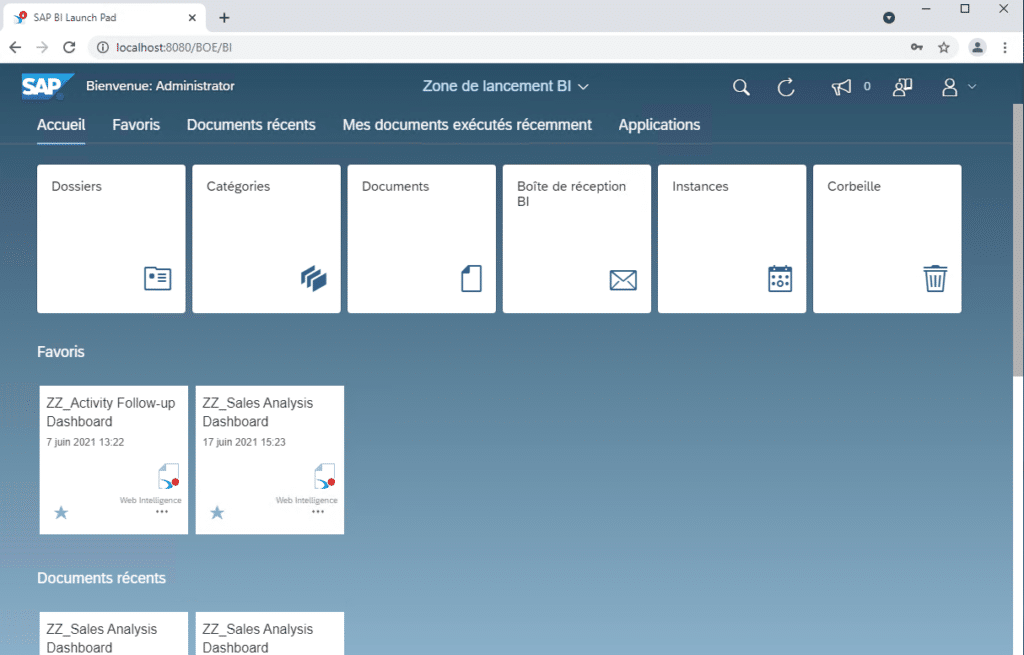The height and width of the screenshot is (655, 1024).
Task: Click the Instances calendar icon
Action: [780, 279]
